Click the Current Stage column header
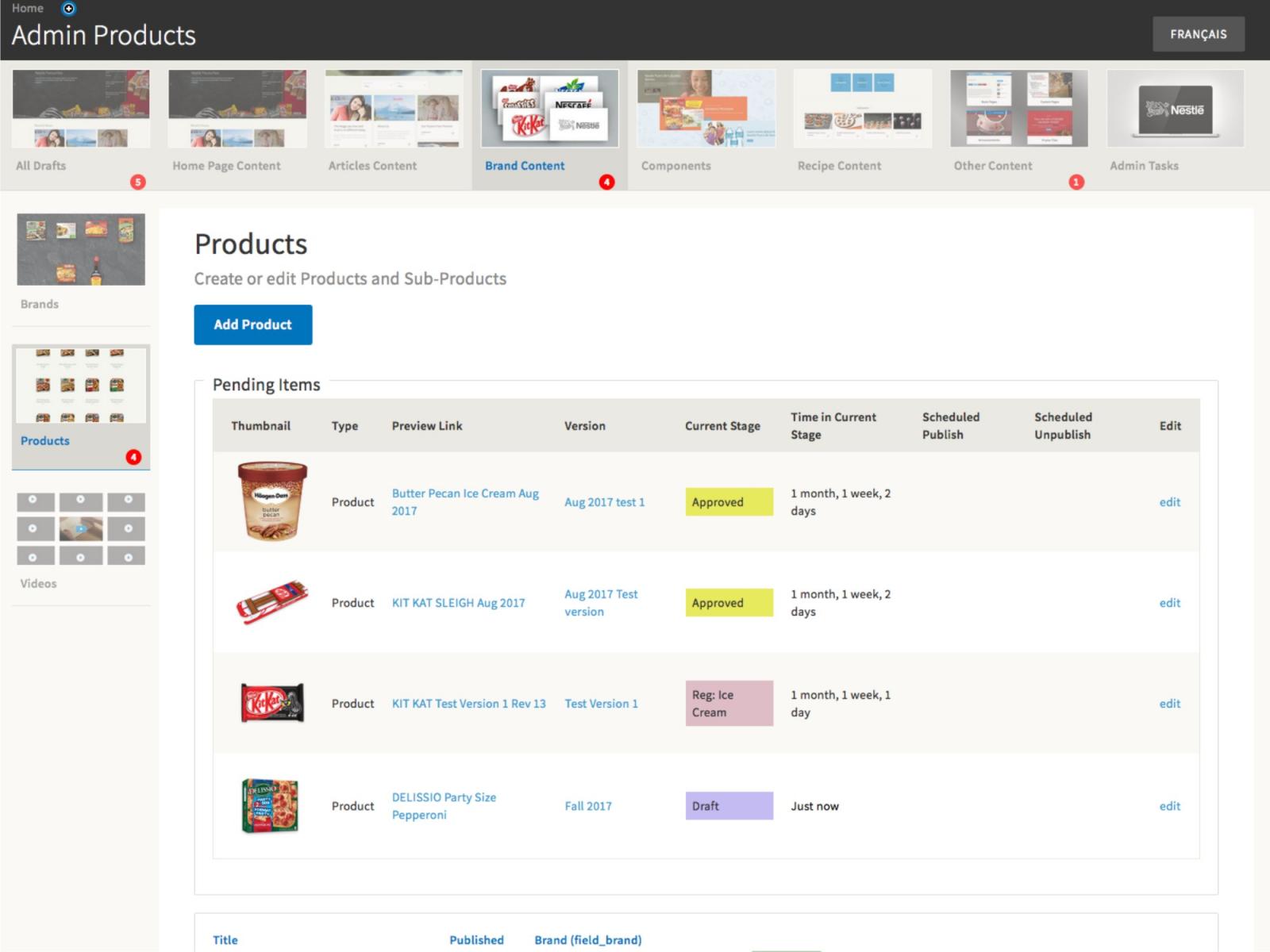1270x952 pixels. click(x=722, y=426)
